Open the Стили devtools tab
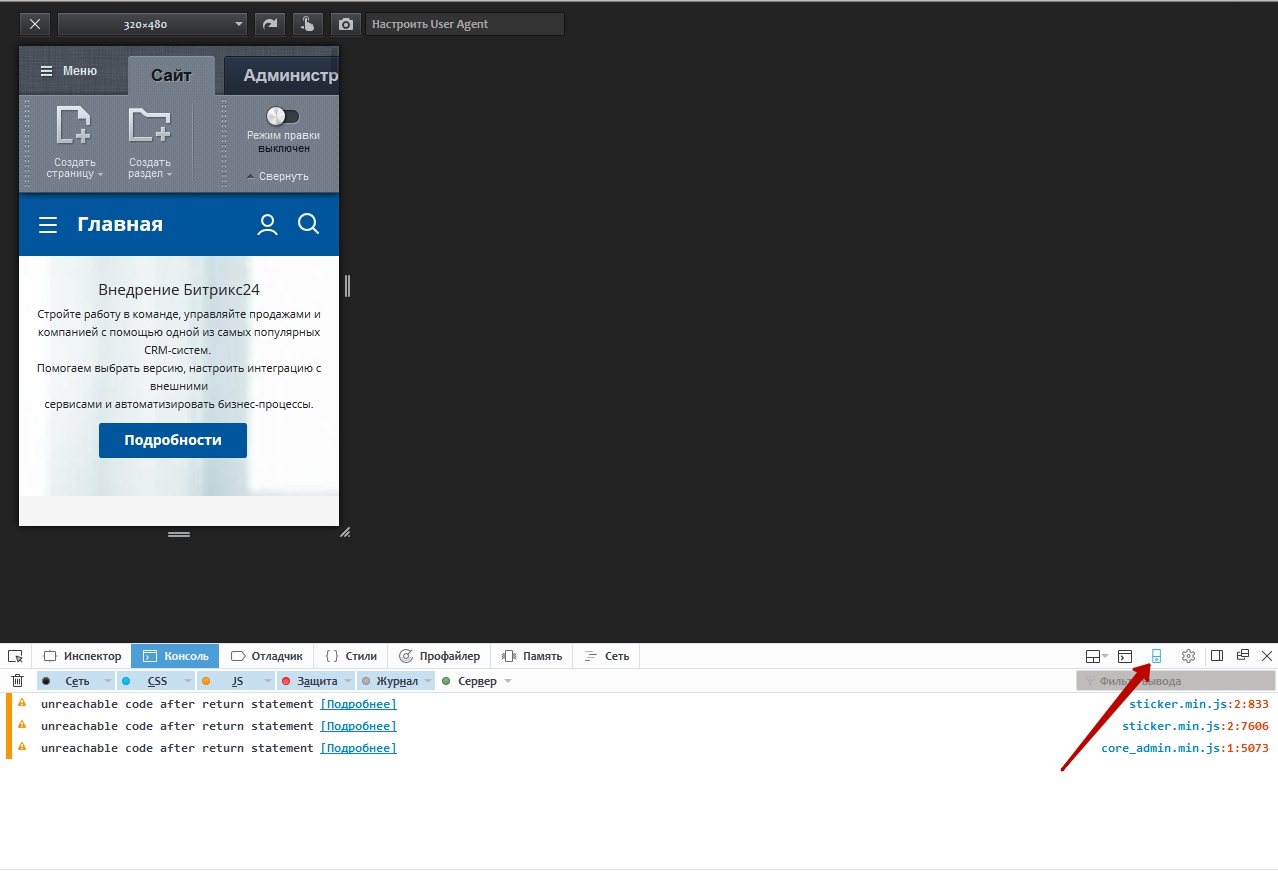The width and height of the screenshot is (1278, 871). pyautogui.click(x=351, y=656)
